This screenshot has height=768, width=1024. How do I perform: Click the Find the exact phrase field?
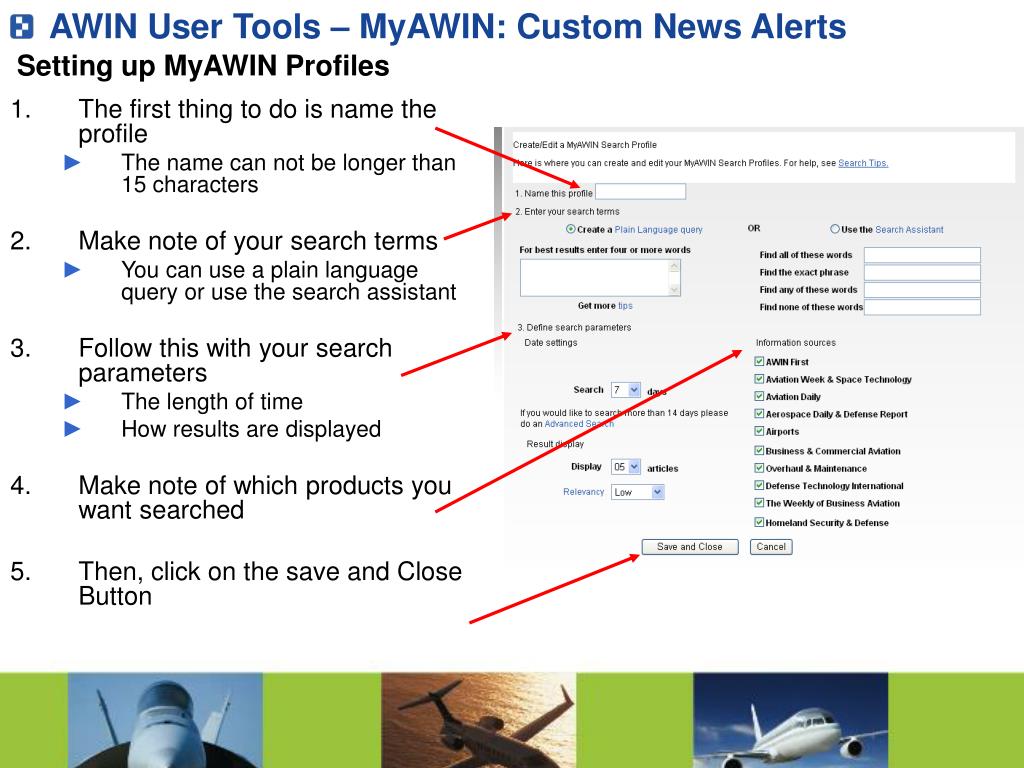[x=922, y=272]
